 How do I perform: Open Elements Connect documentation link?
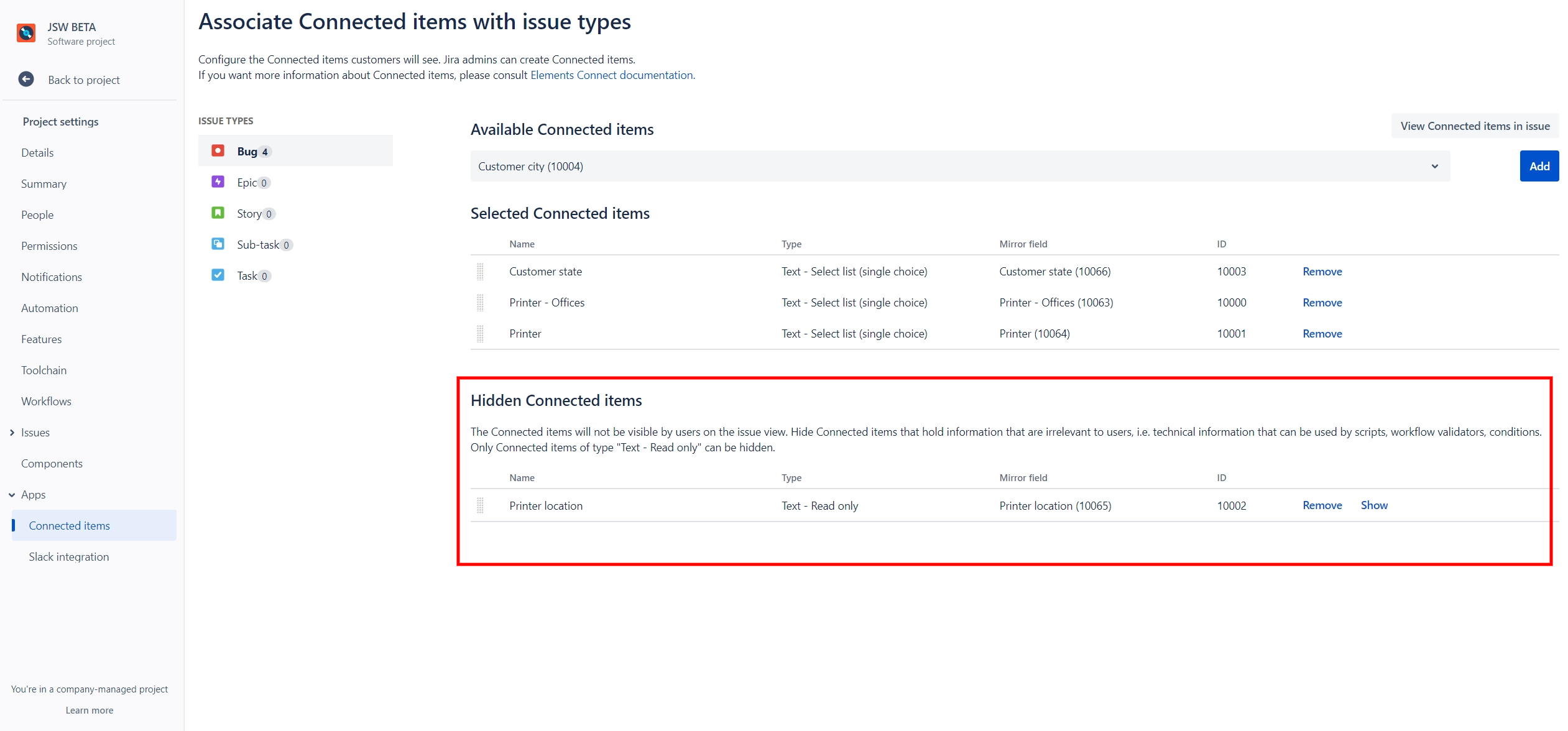click(x=612, y=75)
